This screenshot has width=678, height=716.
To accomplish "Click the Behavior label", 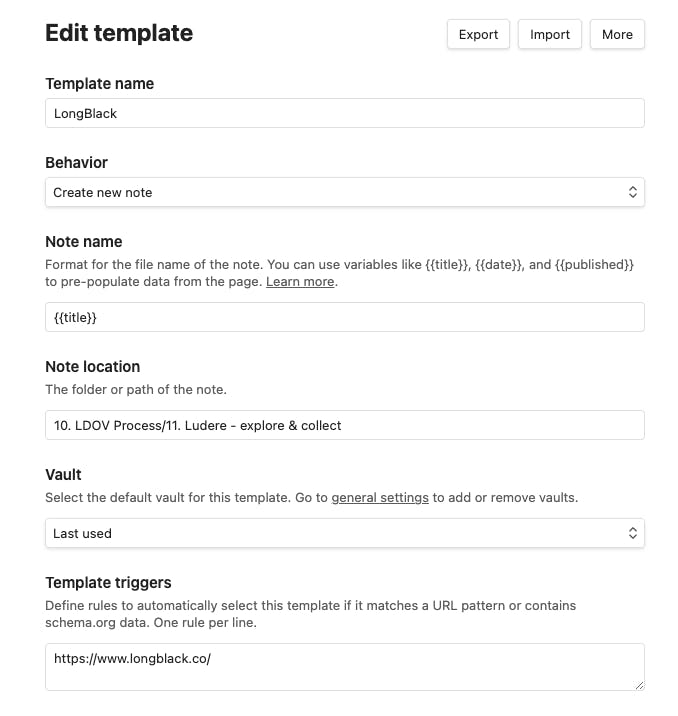I will [77, 162].
